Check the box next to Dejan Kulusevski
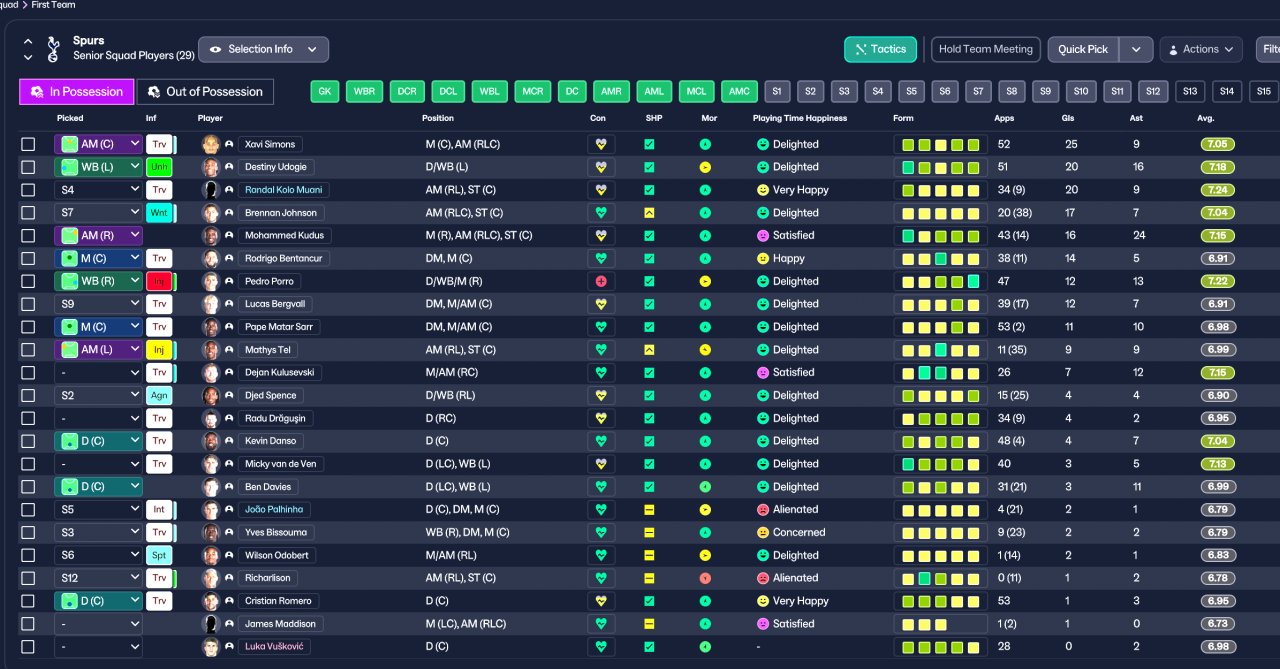The height and width of the screenshot is (669, 1280). (x=28, y=372)
